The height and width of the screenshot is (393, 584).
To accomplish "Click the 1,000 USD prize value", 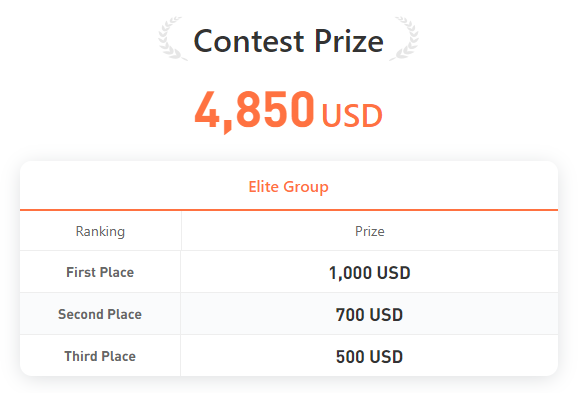I will (369, 273).
